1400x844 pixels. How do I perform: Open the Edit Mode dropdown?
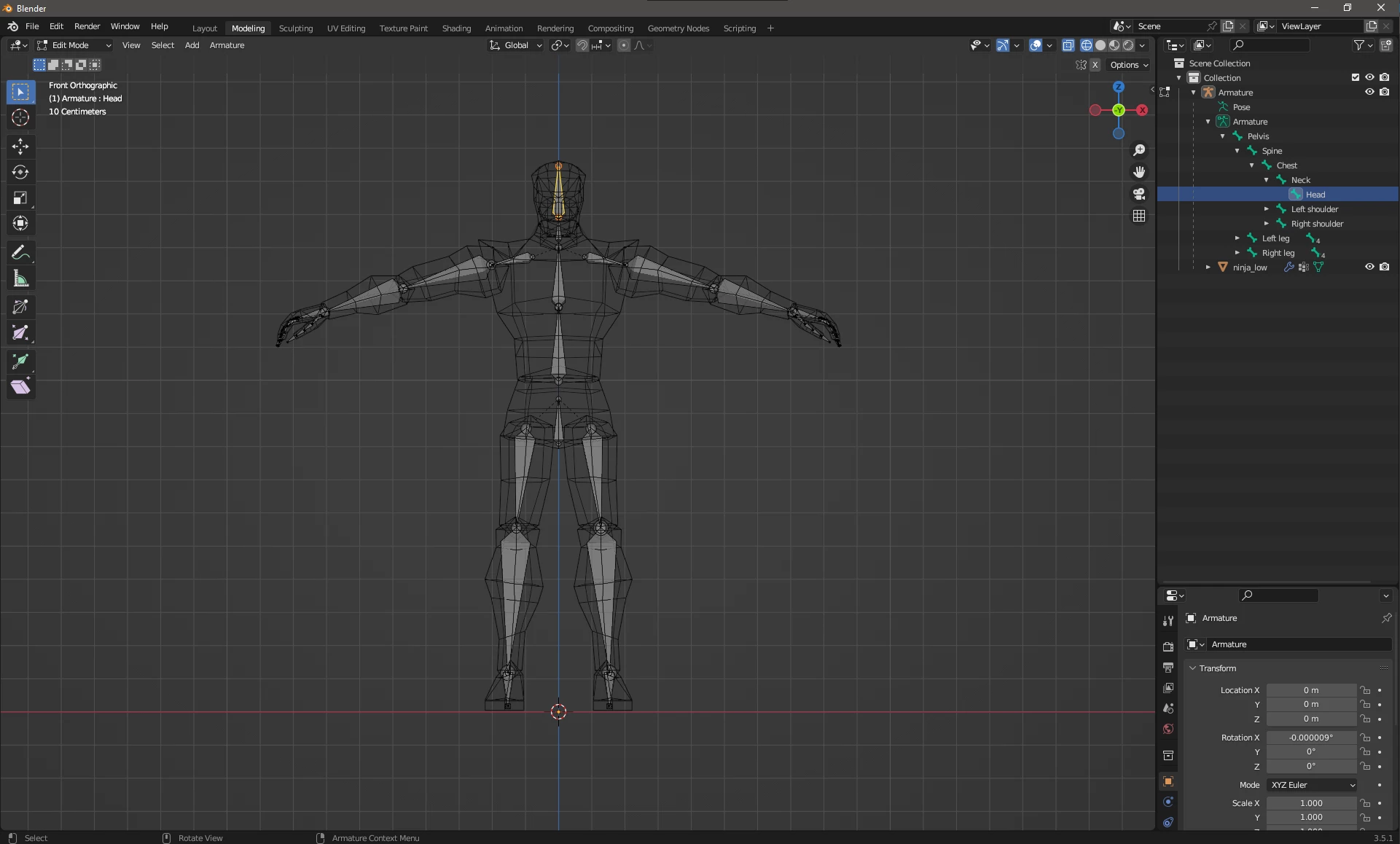coord(74,45)
